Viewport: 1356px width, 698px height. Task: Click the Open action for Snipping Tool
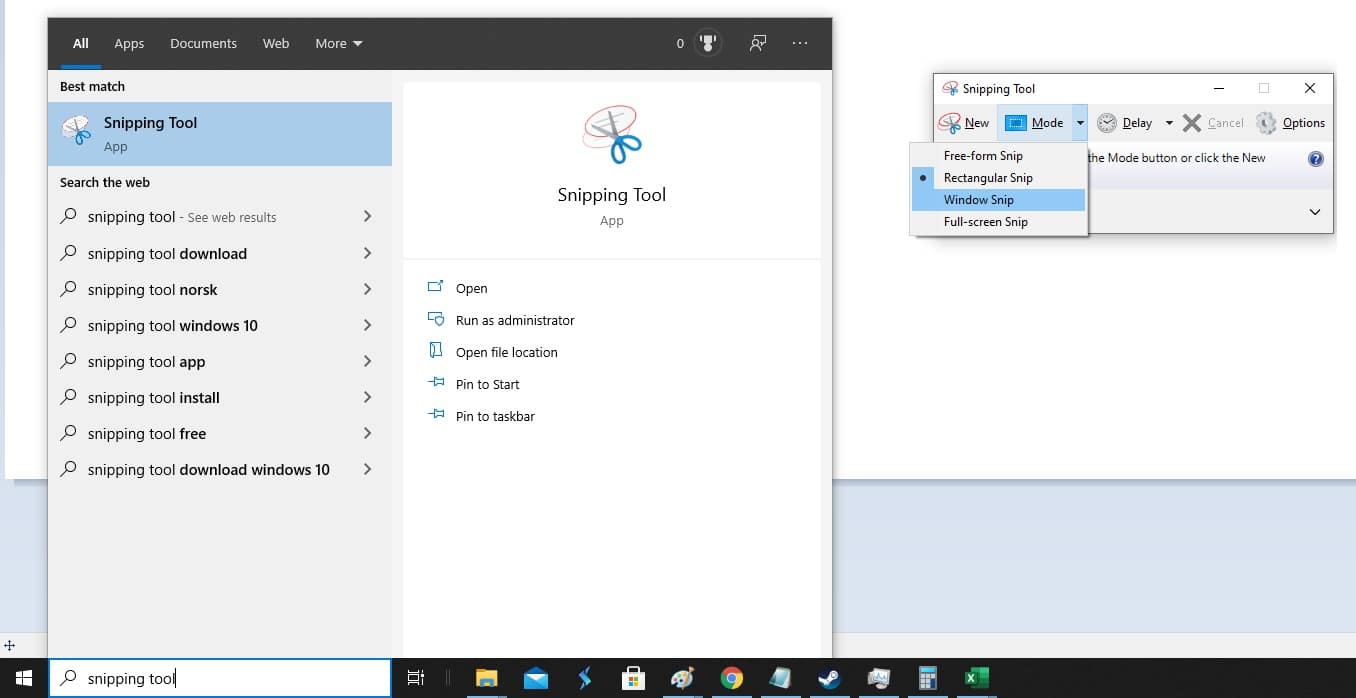pyautogui.click(x=470, y=288)
